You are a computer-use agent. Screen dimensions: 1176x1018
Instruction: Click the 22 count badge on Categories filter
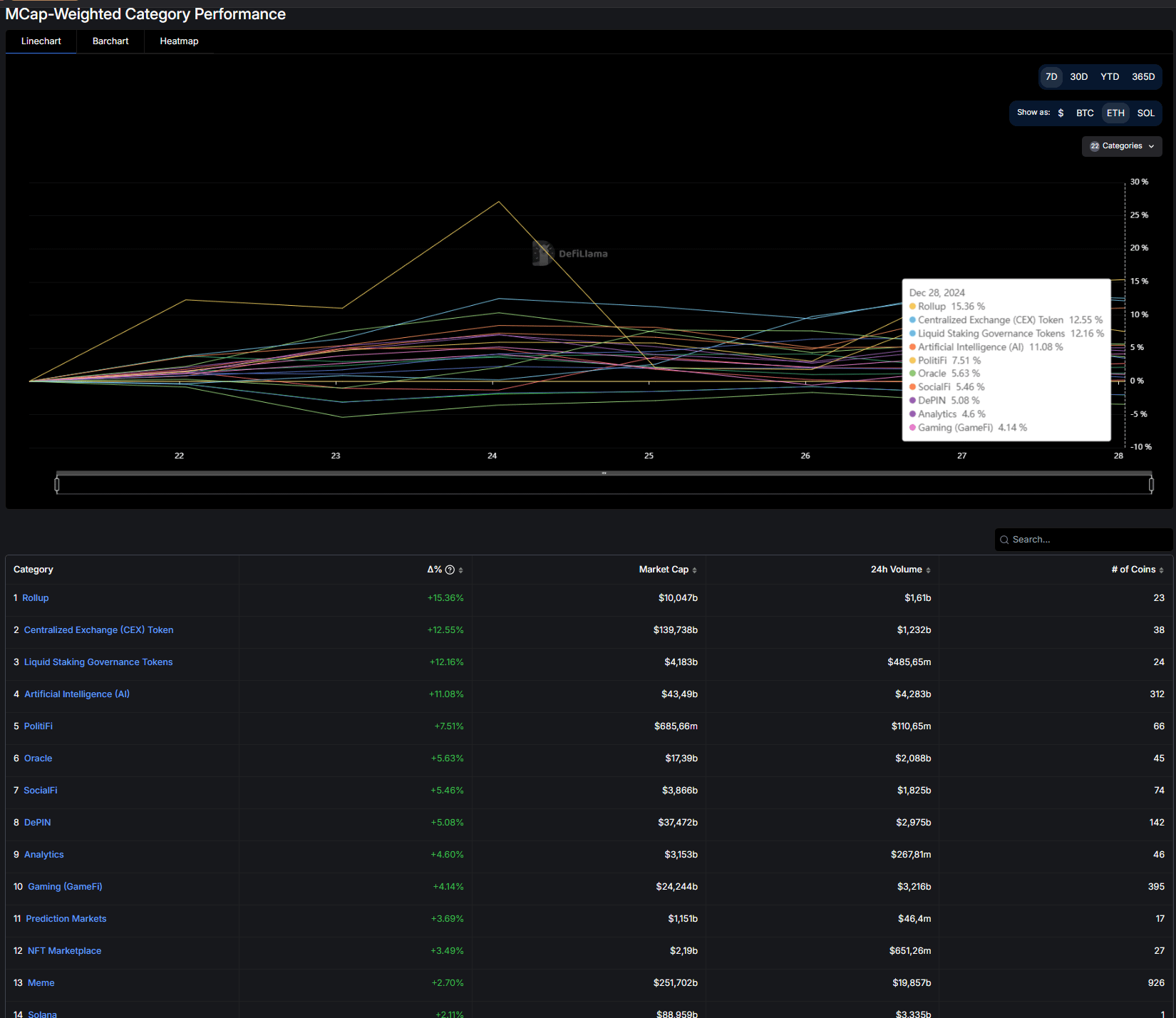[1095, 145]
